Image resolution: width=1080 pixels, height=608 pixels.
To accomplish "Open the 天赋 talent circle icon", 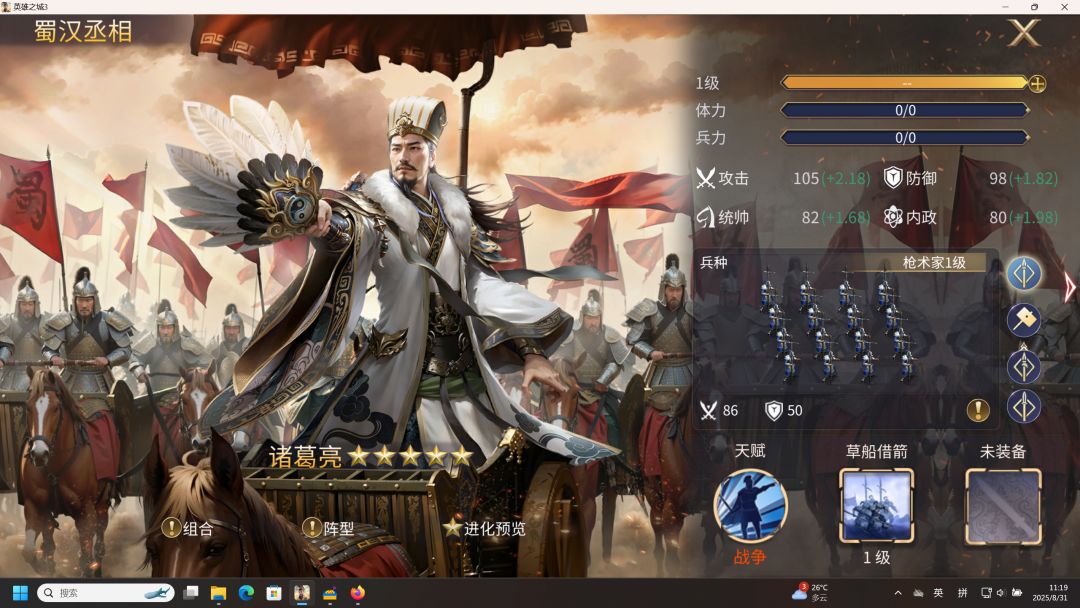I will (750, 507).
